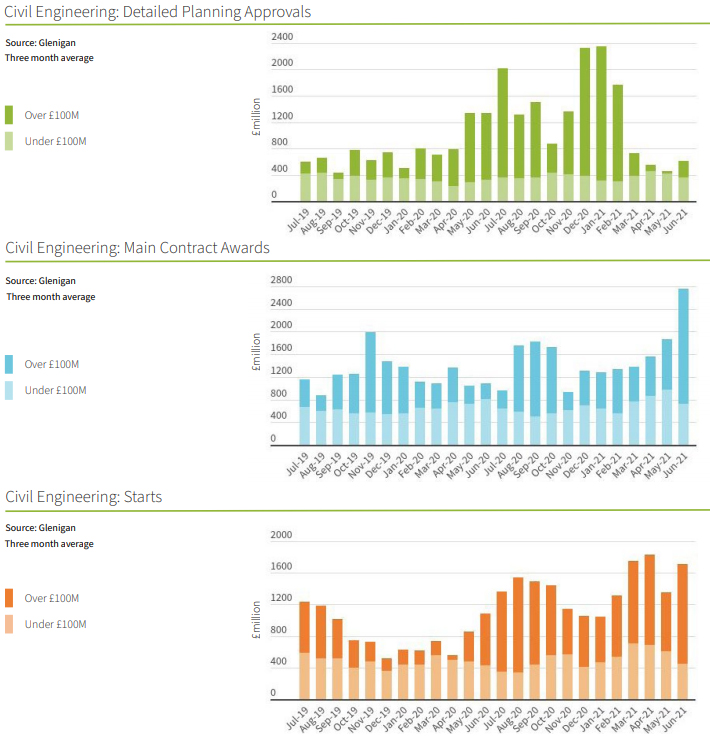710x746 pixels.
Task: Select the Main Contract Awards chart title
Action: tap(138, 247)
